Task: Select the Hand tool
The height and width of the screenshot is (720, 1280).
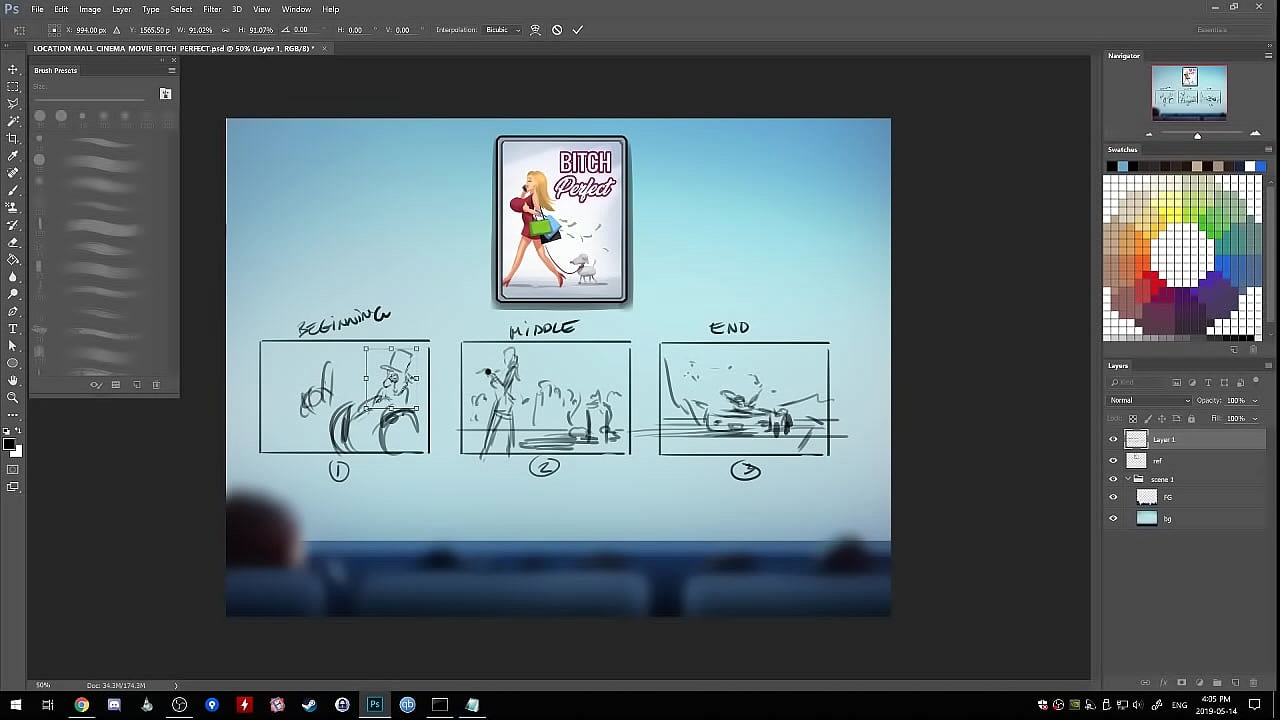Action: [x=13, y=380]
